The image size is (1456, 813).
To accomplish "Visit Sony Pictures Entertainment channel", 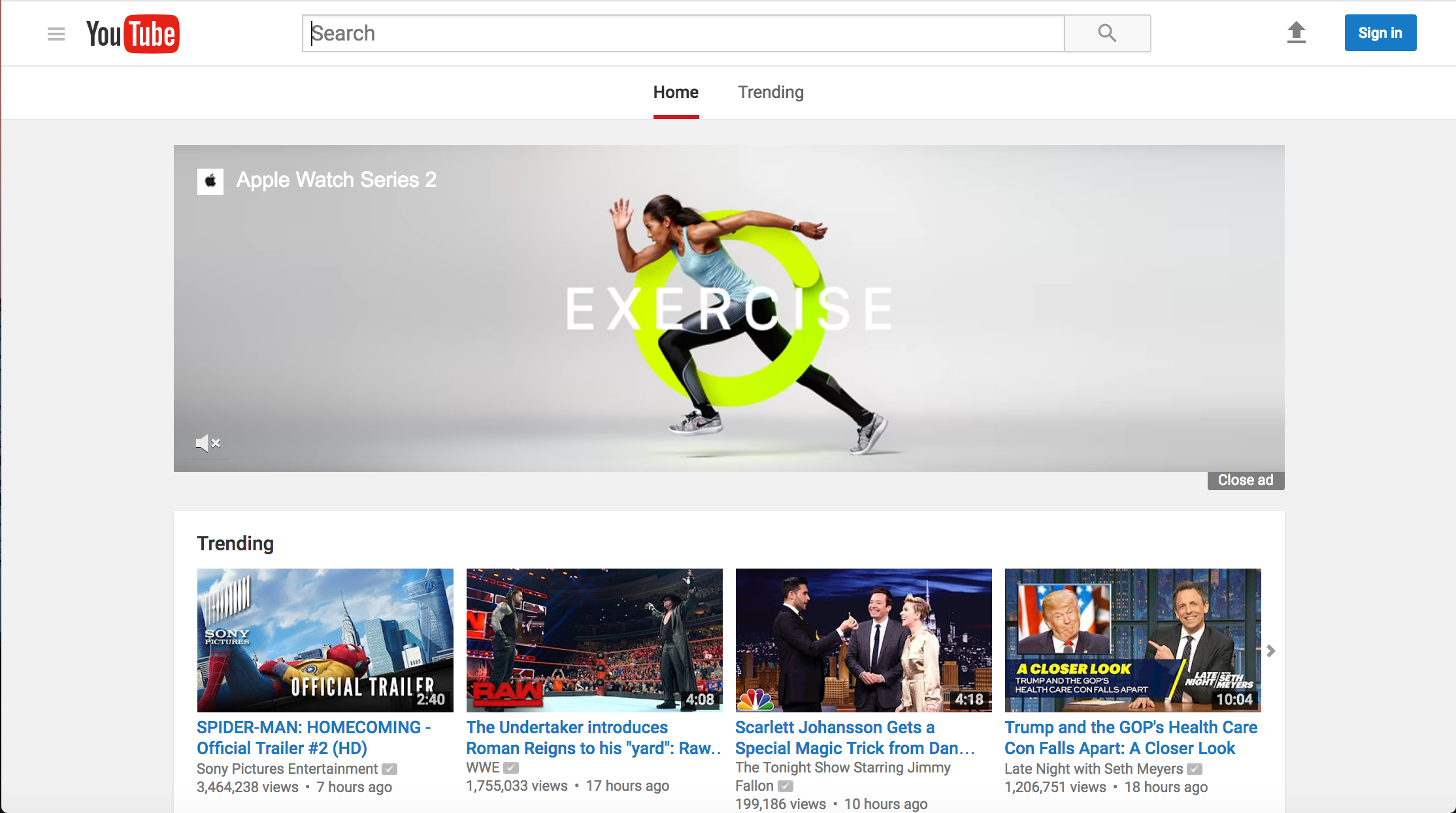I will pos(288,769).
